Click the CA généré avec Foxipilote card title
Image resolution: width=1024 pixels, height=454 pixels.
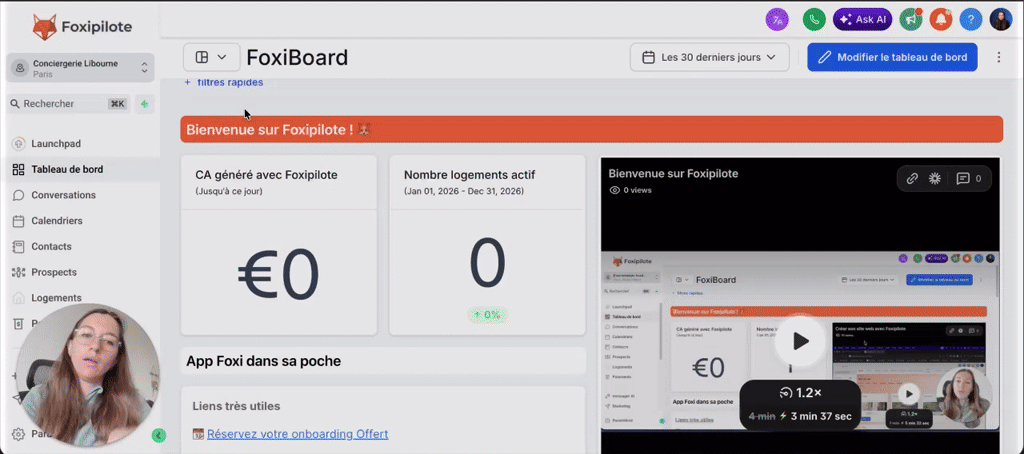[x=266, y=175]
